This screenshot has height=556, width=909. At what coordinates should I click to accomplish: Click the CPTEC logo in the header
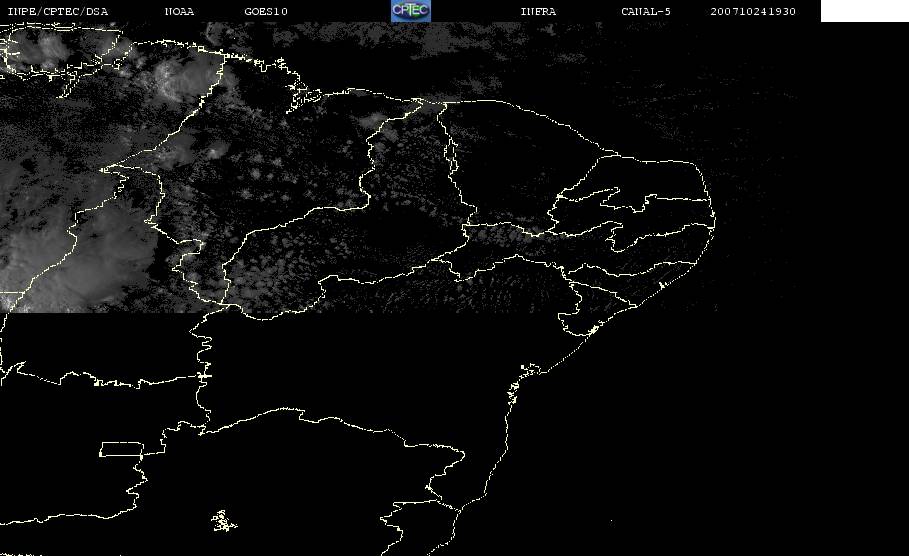tap(410, 10)
